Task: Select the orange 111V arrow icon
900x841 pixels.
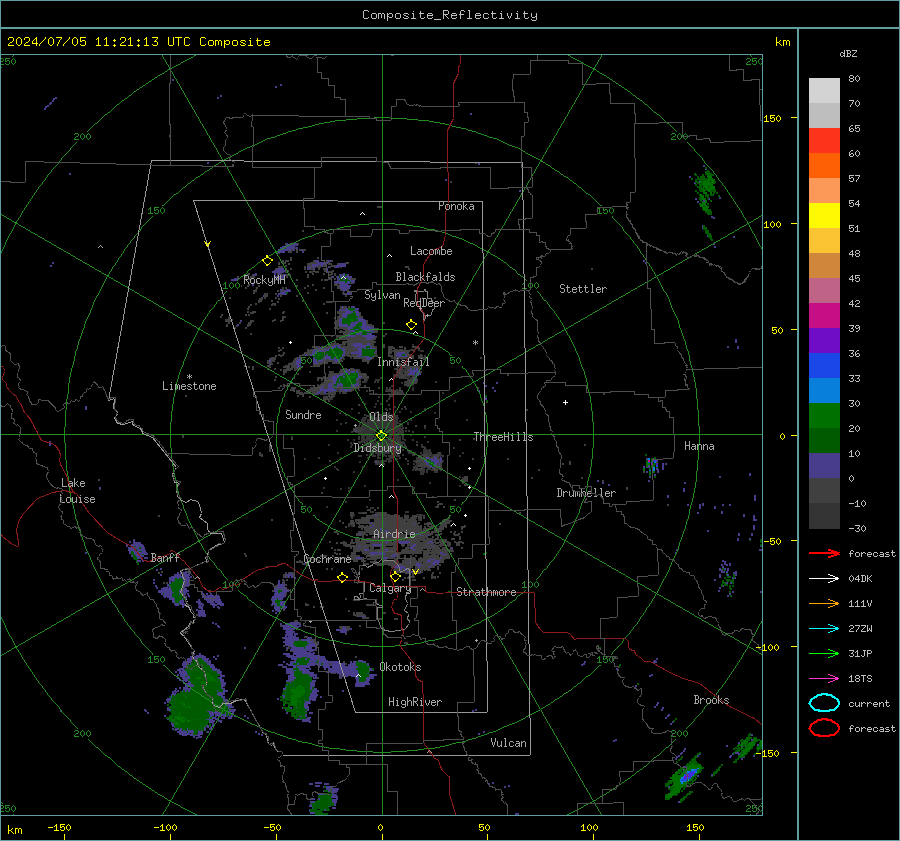Action: click(x=824, y=603)
